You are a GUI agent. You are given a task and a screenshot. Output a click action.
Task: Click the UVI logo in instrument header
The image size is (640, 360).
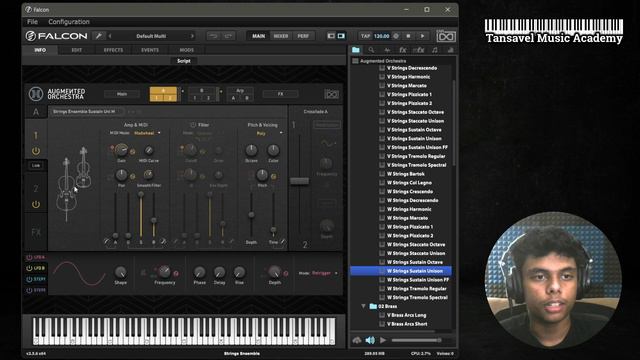point(331,94)
